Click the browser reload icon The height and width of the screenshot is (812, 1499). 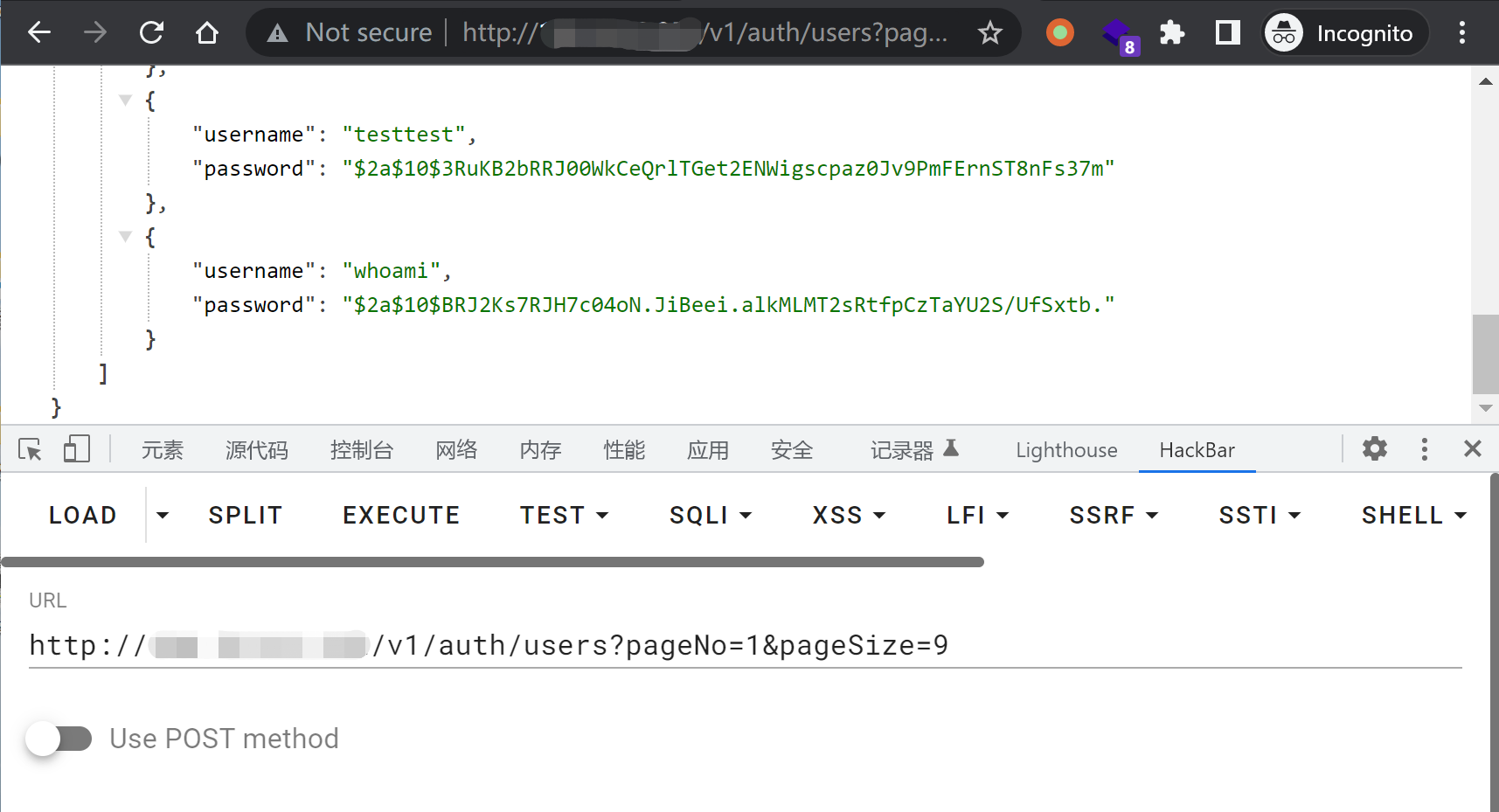tap(152, 33)
